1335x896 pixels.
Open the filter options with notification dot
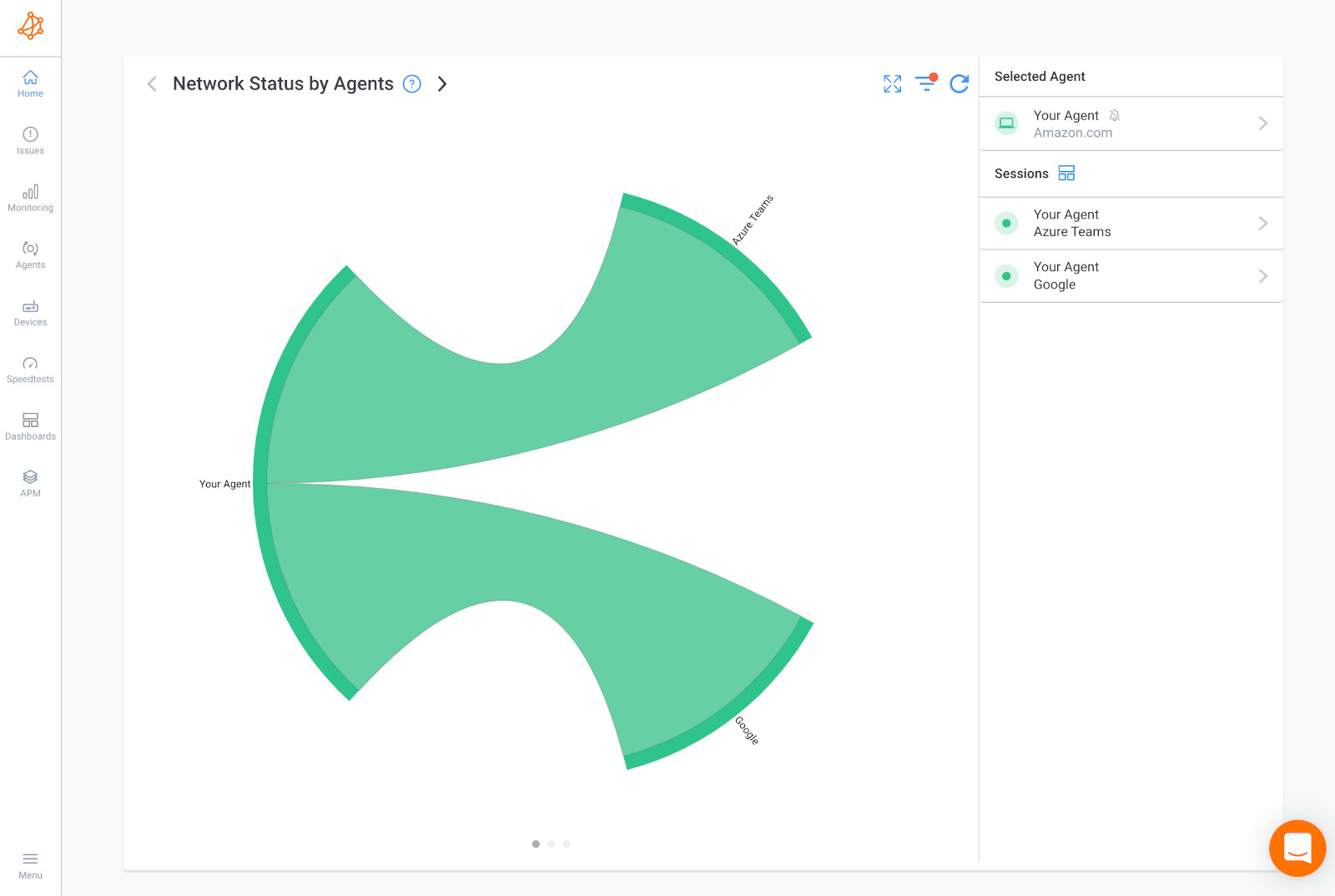tap(926, 83)
